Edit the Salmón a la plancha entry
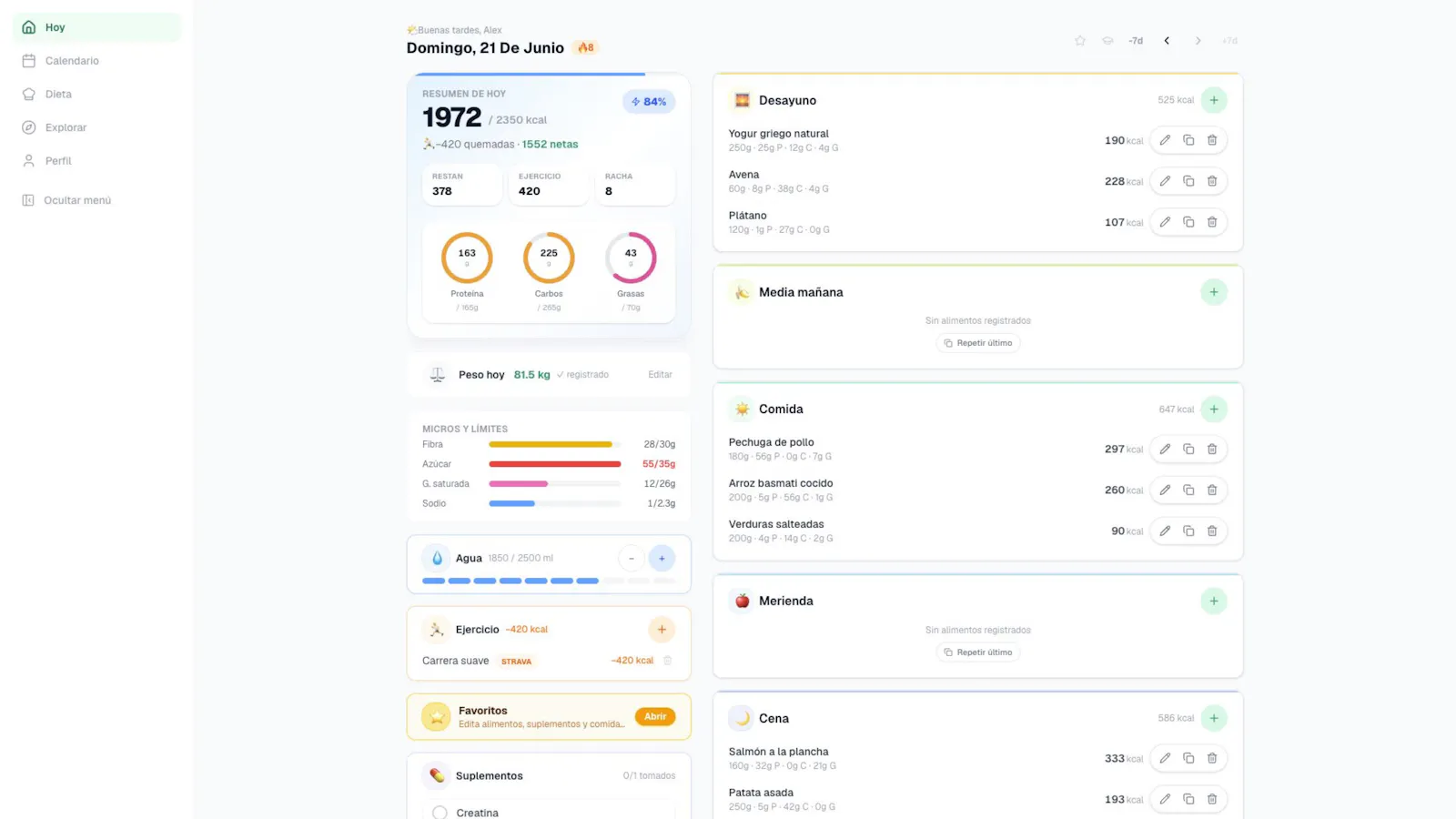The height and width of the screenshot is (819, 1456). tap(1165, 759)
